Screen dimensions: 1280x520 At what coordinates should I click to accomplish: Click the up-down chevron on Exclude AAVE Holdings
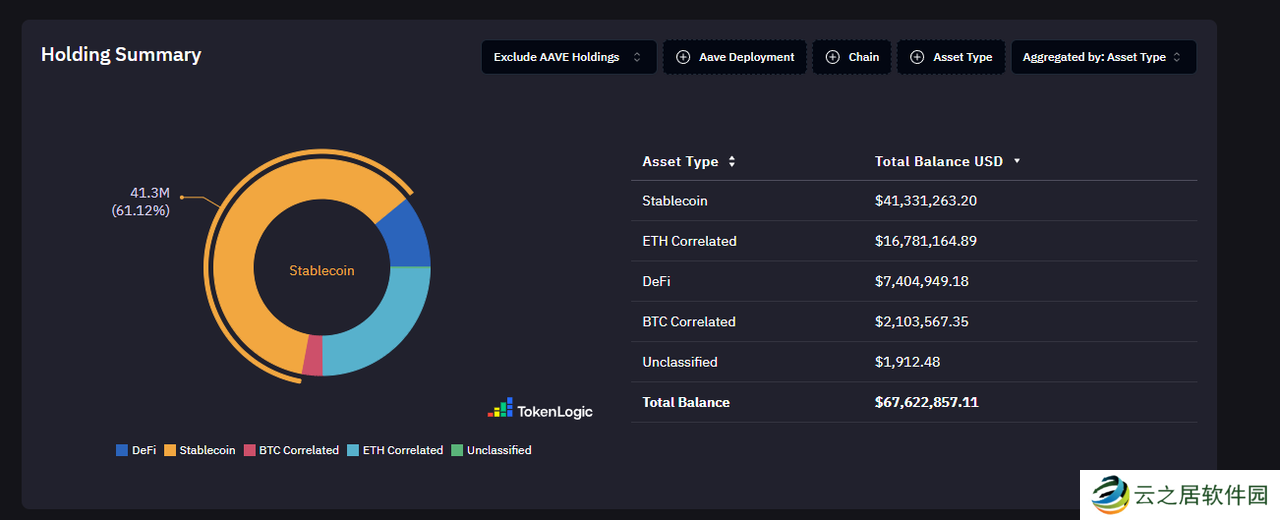point(637,57)
